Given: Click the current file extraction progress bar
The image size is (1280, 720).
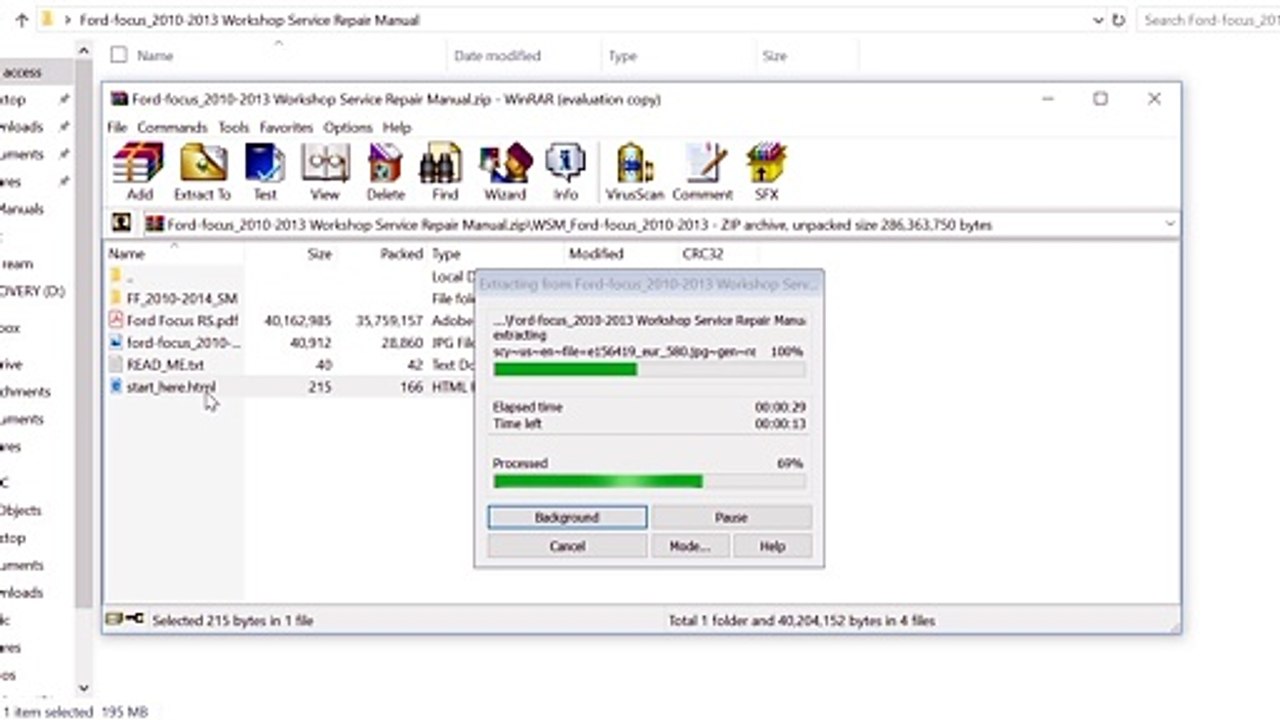Looking at the screenshot, I should tap(649, 370).
